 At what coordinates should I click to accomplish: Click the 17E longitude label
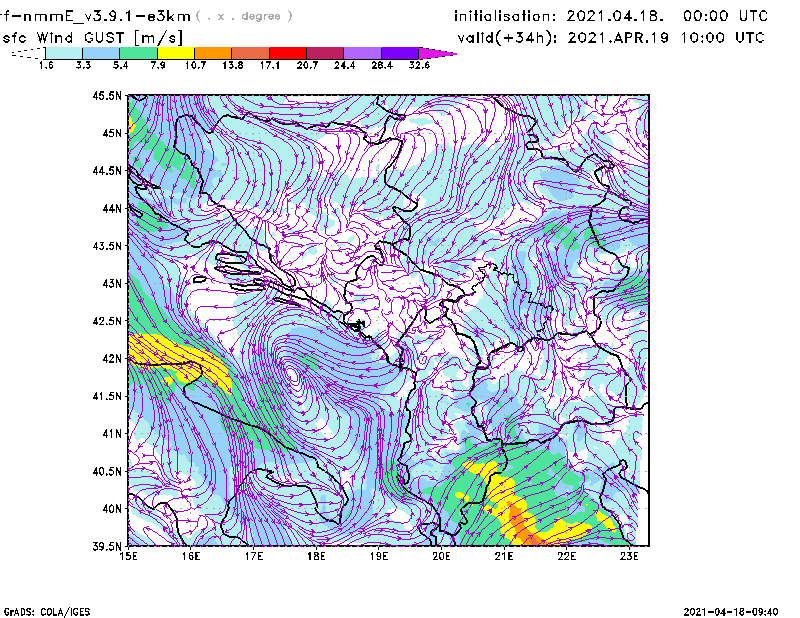[x=254, y=556]
